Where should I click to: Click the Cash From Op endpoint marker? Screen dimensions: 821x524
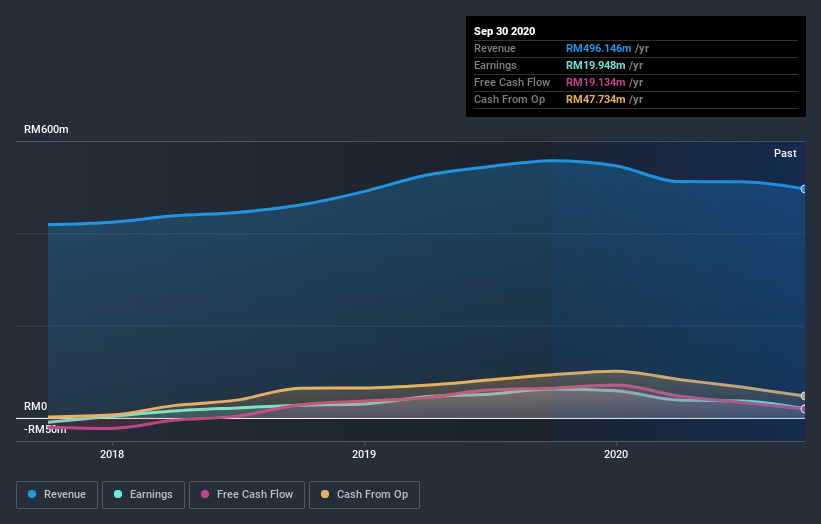coord(804,396)
